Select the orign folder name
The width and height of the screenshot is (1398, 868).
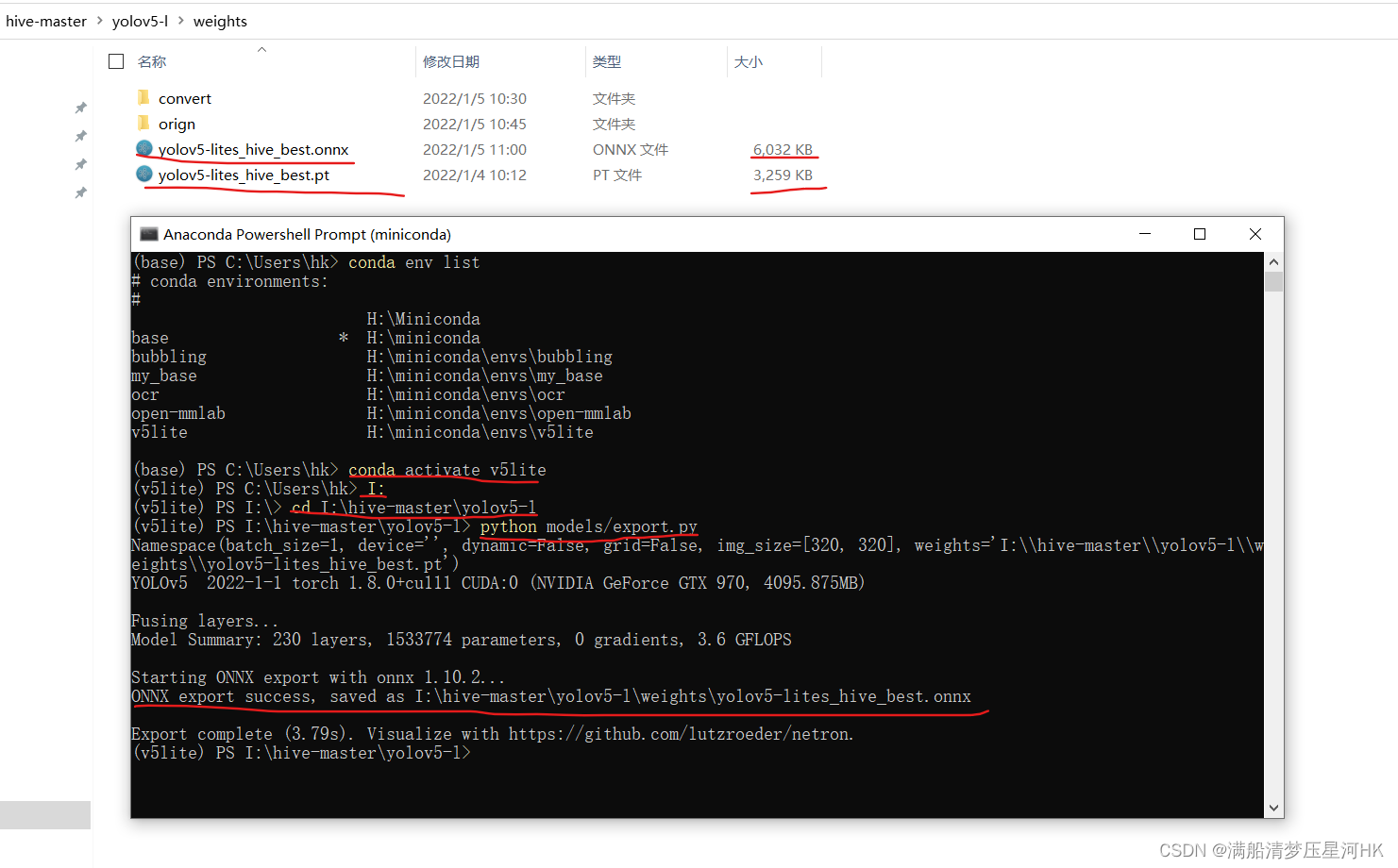click(x=177, y=124)
